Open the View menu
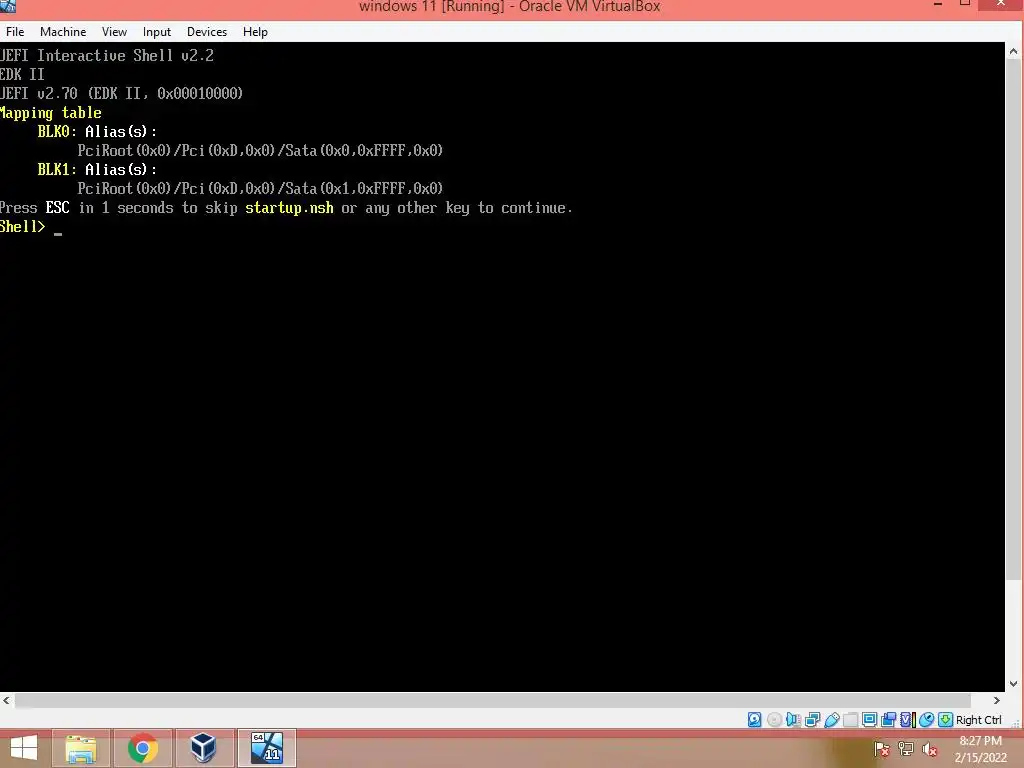 pyautogui.click(x=114, y=31)
